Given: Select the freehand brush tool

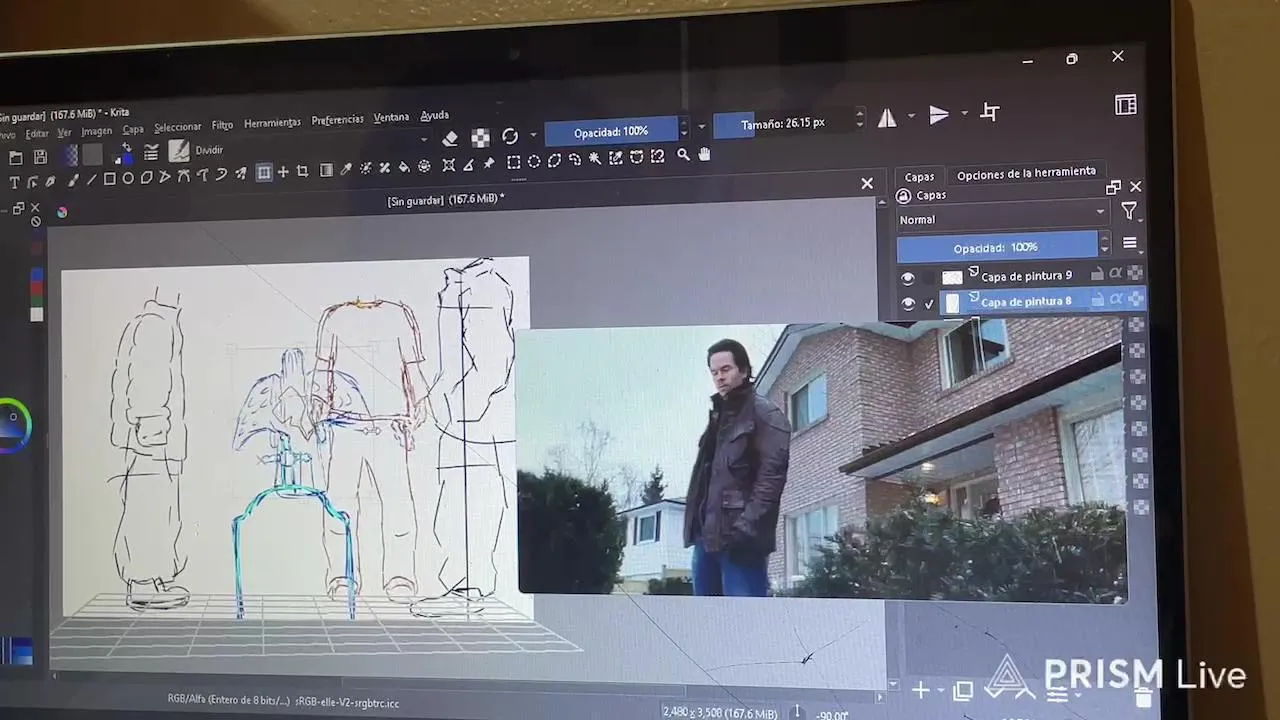Looking at the screenshot, I should pyautogui.click(x=72, y=181).
